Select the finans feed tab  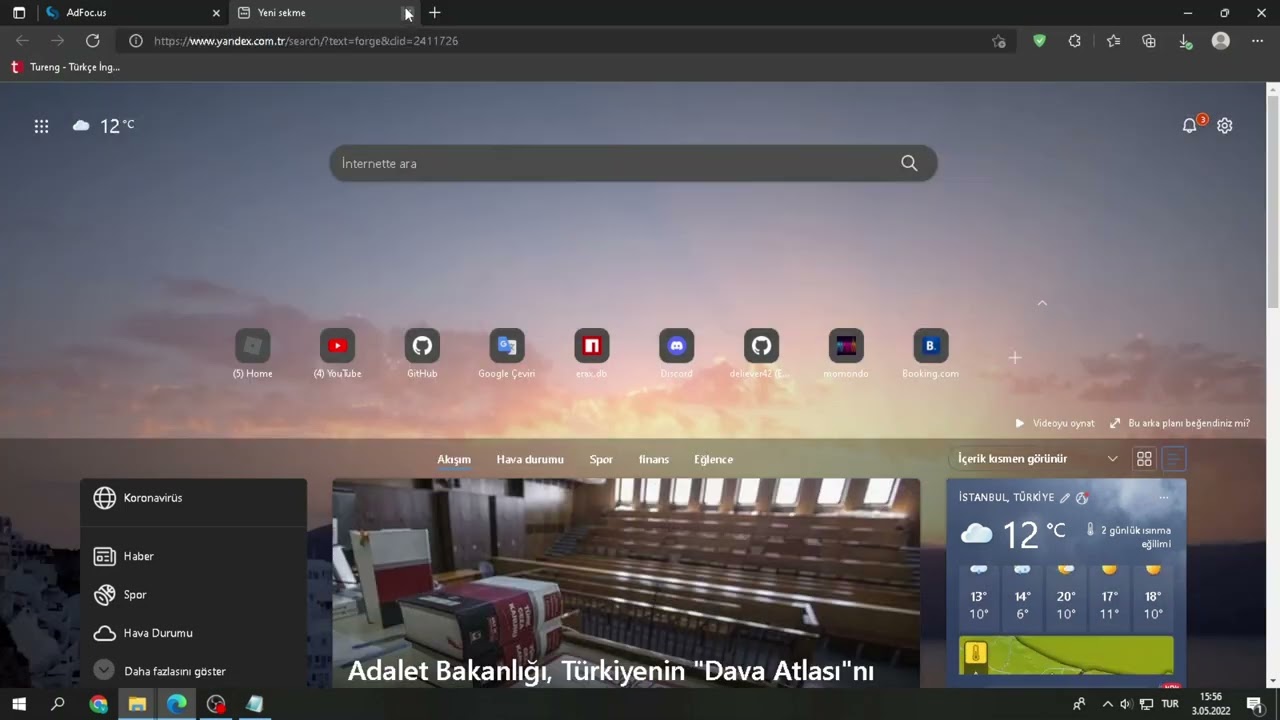coord(654,460)
